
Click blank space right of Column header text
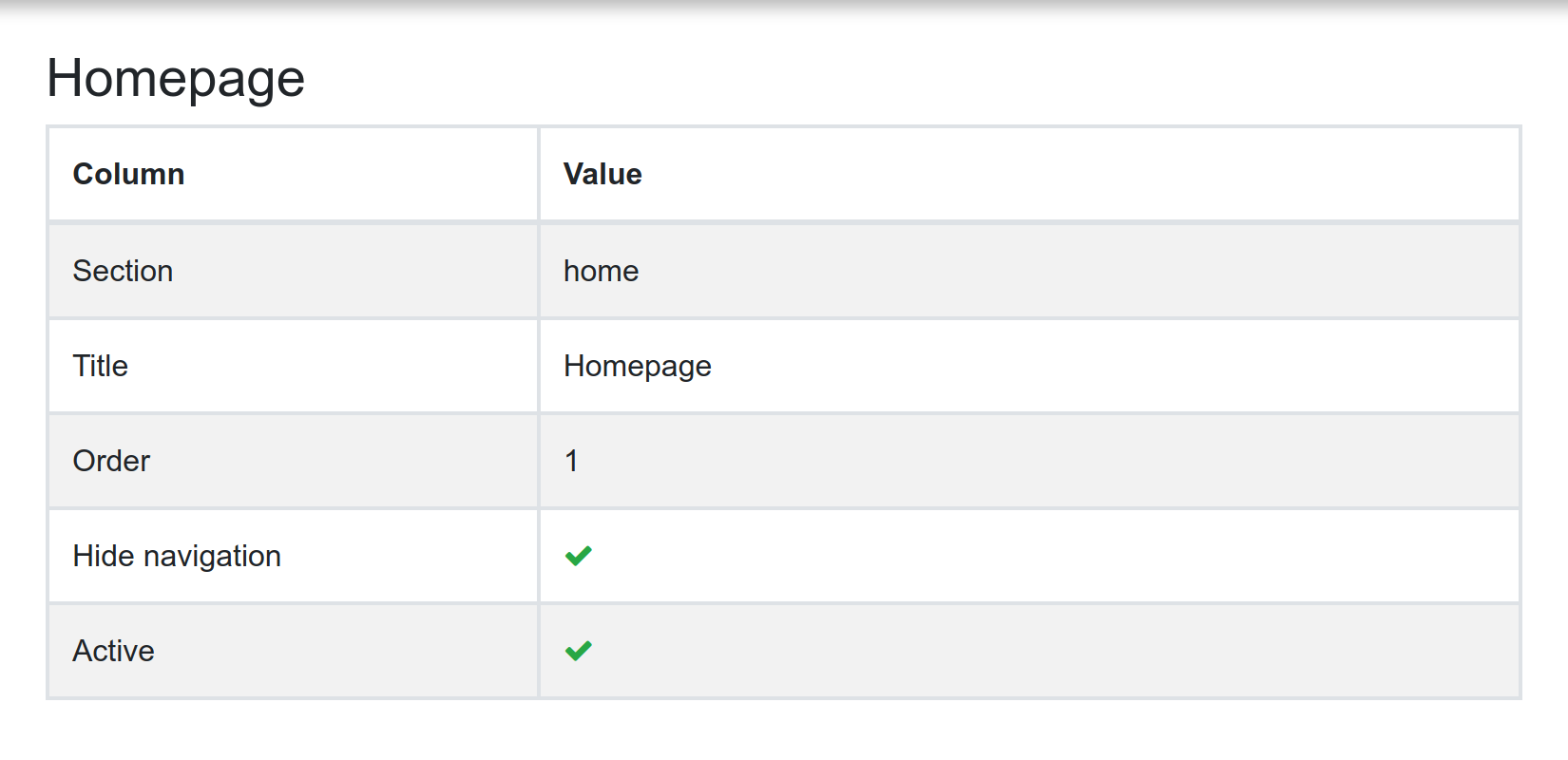[x=361, y=175]
